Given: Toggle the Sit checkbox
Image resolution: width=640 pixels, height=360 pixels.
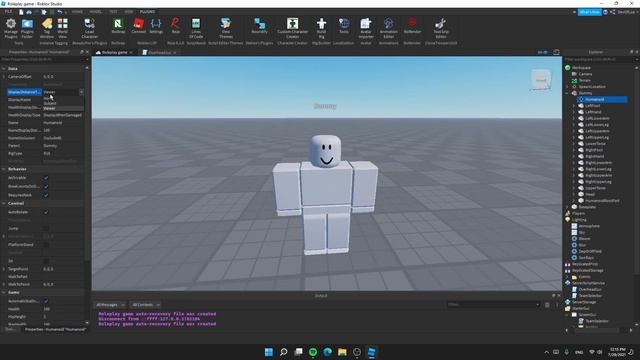Looking at the screenshot, I should [x=46, y=261].
